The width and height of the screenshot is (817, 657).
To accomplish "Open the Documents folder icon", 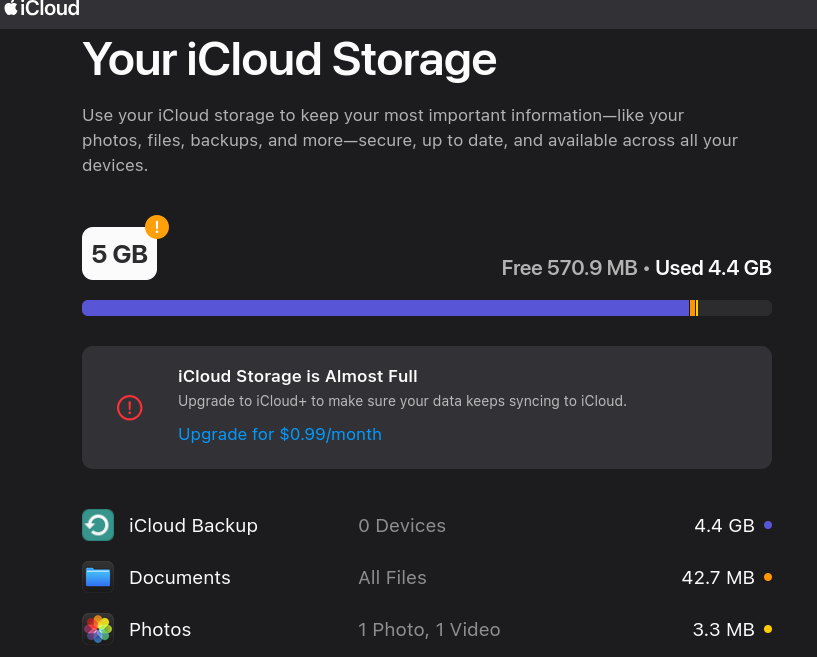I will [98, 577].
